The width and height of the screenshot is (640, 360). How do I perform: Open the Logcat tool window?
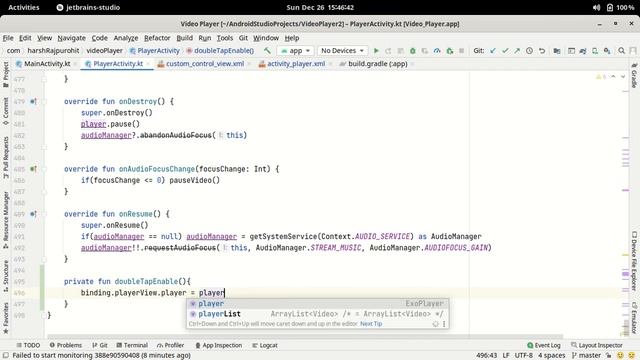[x=264, y=345]
